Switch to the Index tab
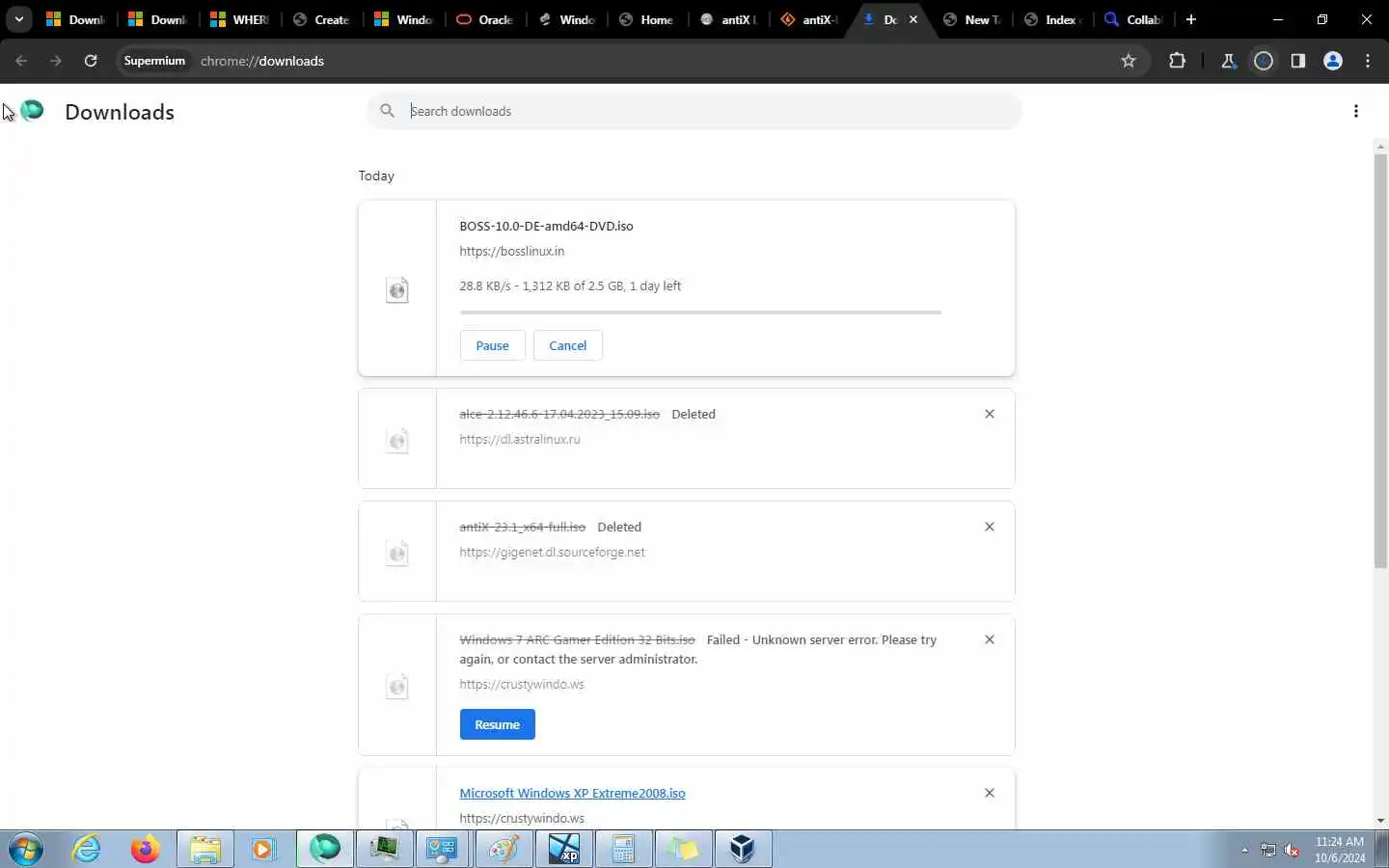The width and height of the screenshot is (1389, 868). [x=1054, y=19]
